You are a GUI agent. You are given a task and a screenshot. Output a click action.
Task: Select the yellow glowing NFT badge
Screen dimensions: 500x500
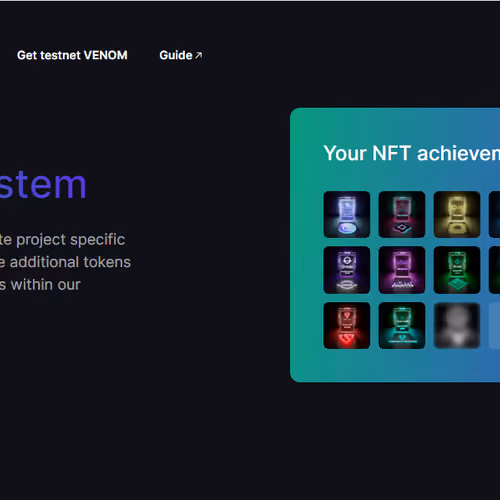(x=457, y=214)
